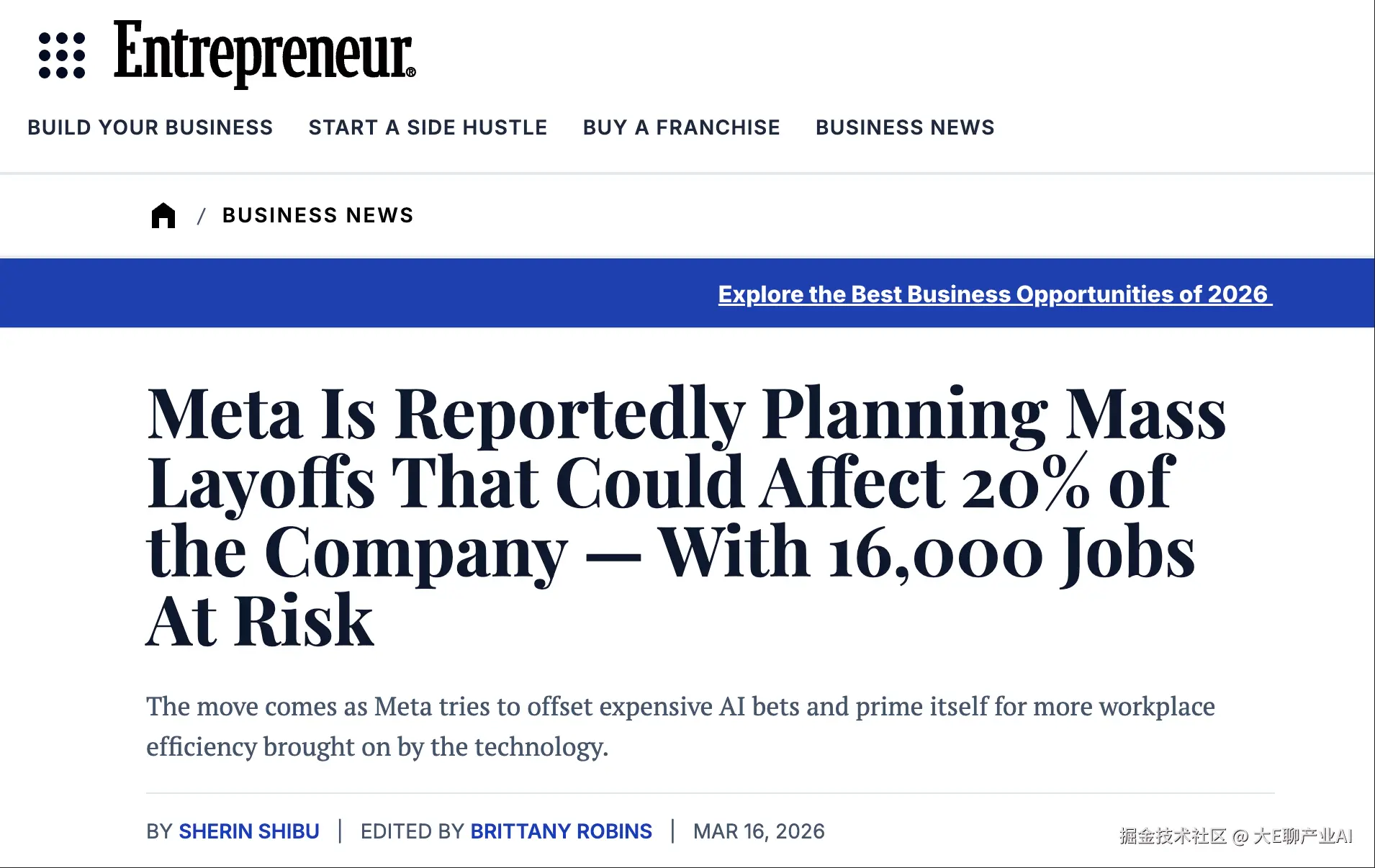Open author Sherin Shibu's profile link
This screenshot has height=868, width=1375.
pyautogui.click(x=249, y=831)
